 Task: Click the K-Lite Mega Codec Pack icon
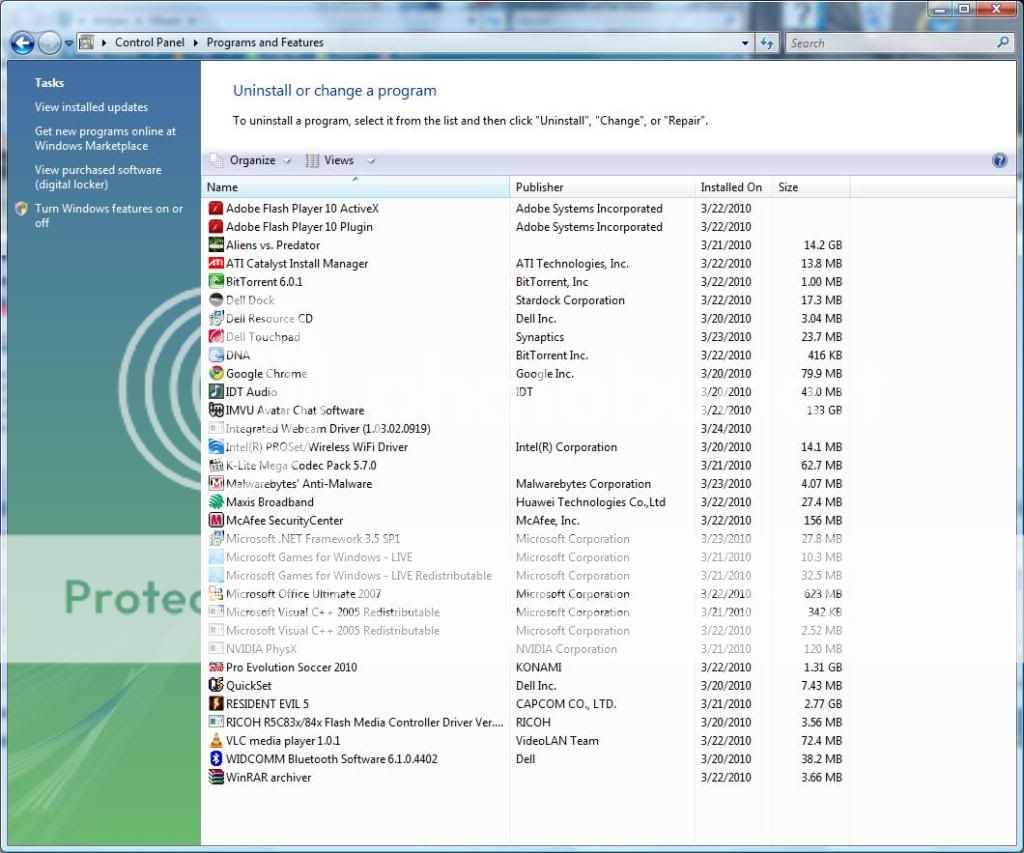point(216,465)
